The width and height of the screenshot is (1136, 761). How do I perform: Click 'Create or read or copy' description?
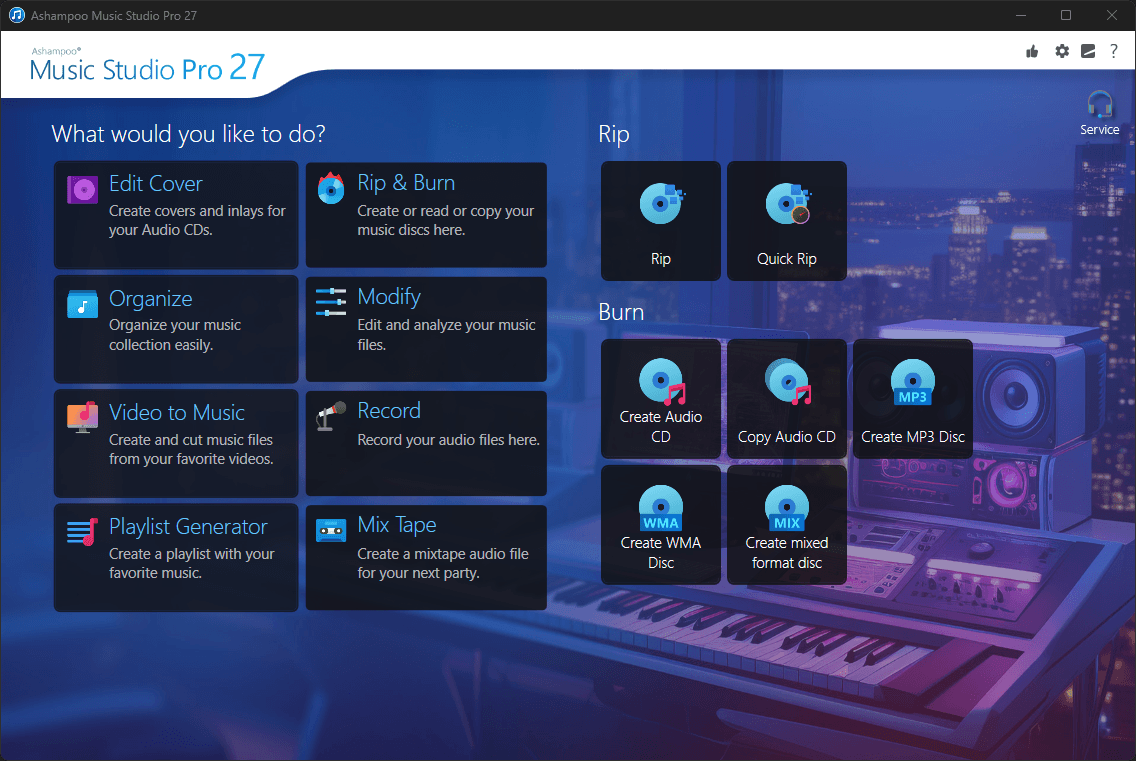pyautogui.click(x=446, y=220)
